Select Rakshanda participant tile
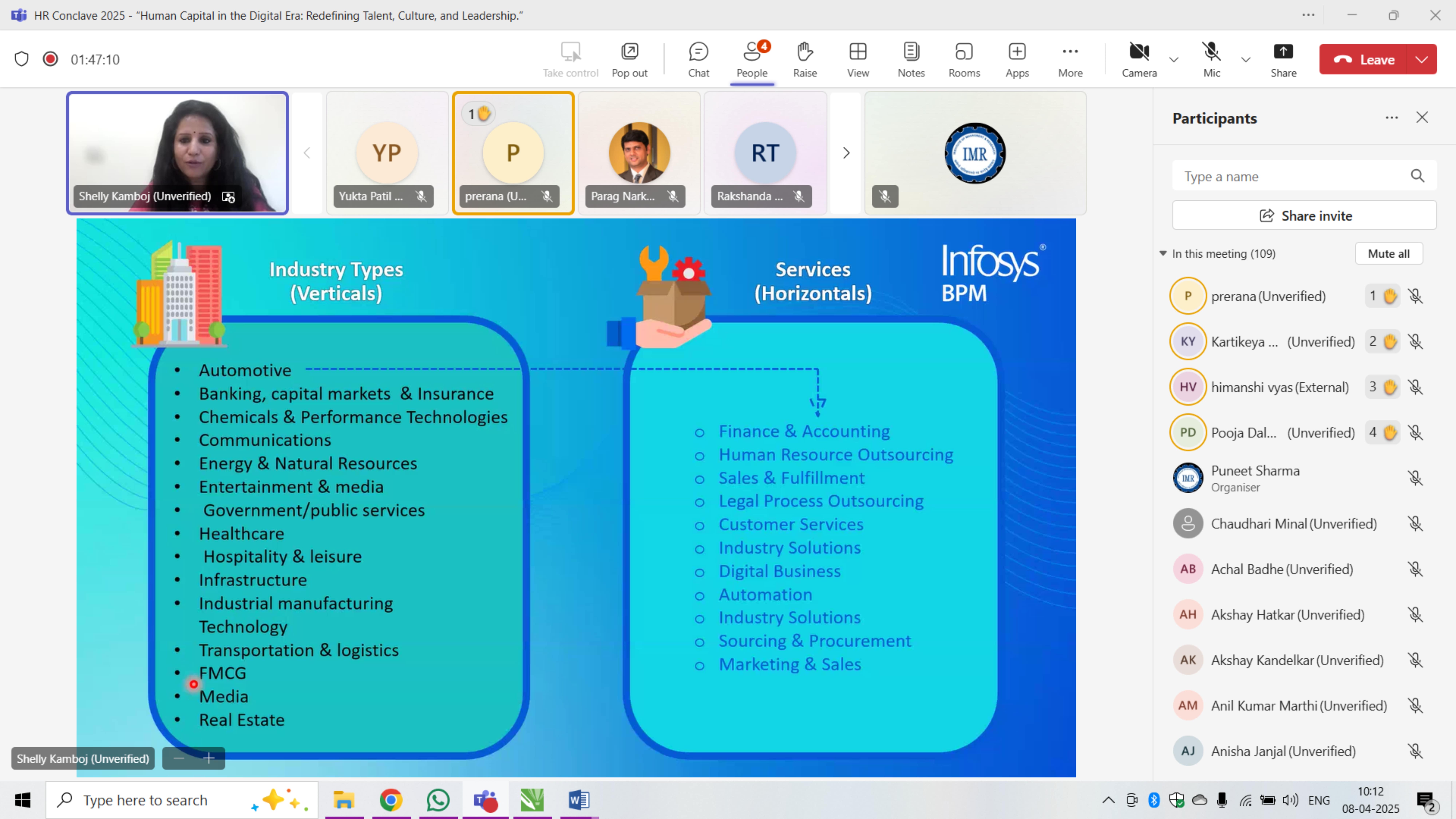 coord(765,153)
